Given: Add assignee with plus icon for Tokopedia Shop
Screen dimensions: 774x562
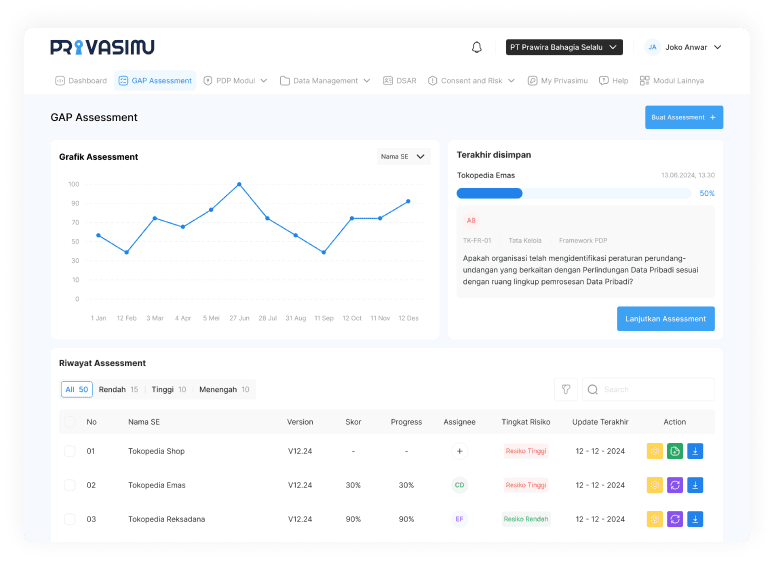Looking at the screenshot, I should (x=460, y=451).
